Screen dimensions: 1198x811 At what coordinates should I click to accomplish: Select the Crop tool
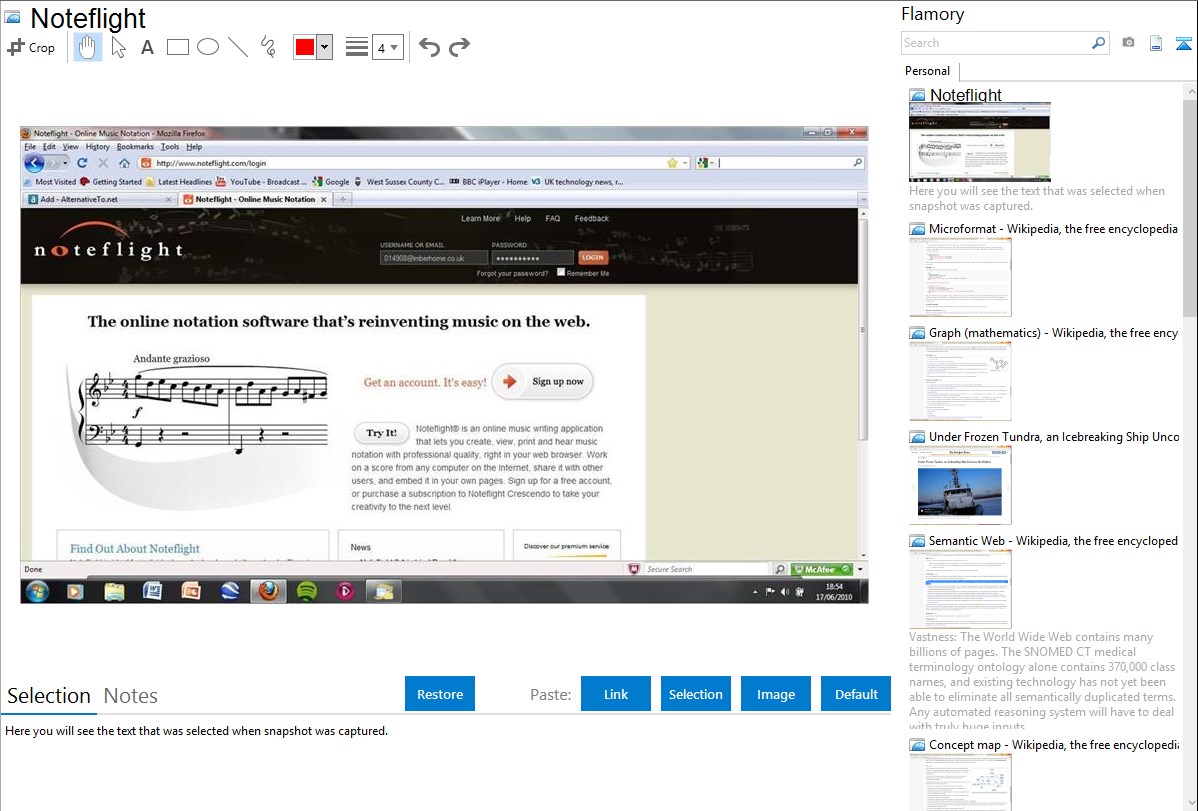(x=31, y=47)
